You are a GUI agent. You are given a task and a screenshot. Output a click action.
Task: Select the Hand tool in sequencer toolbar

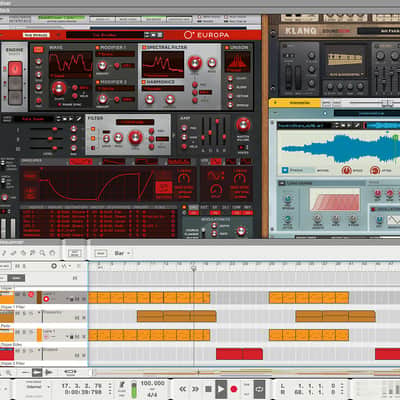tap(52, 253)
